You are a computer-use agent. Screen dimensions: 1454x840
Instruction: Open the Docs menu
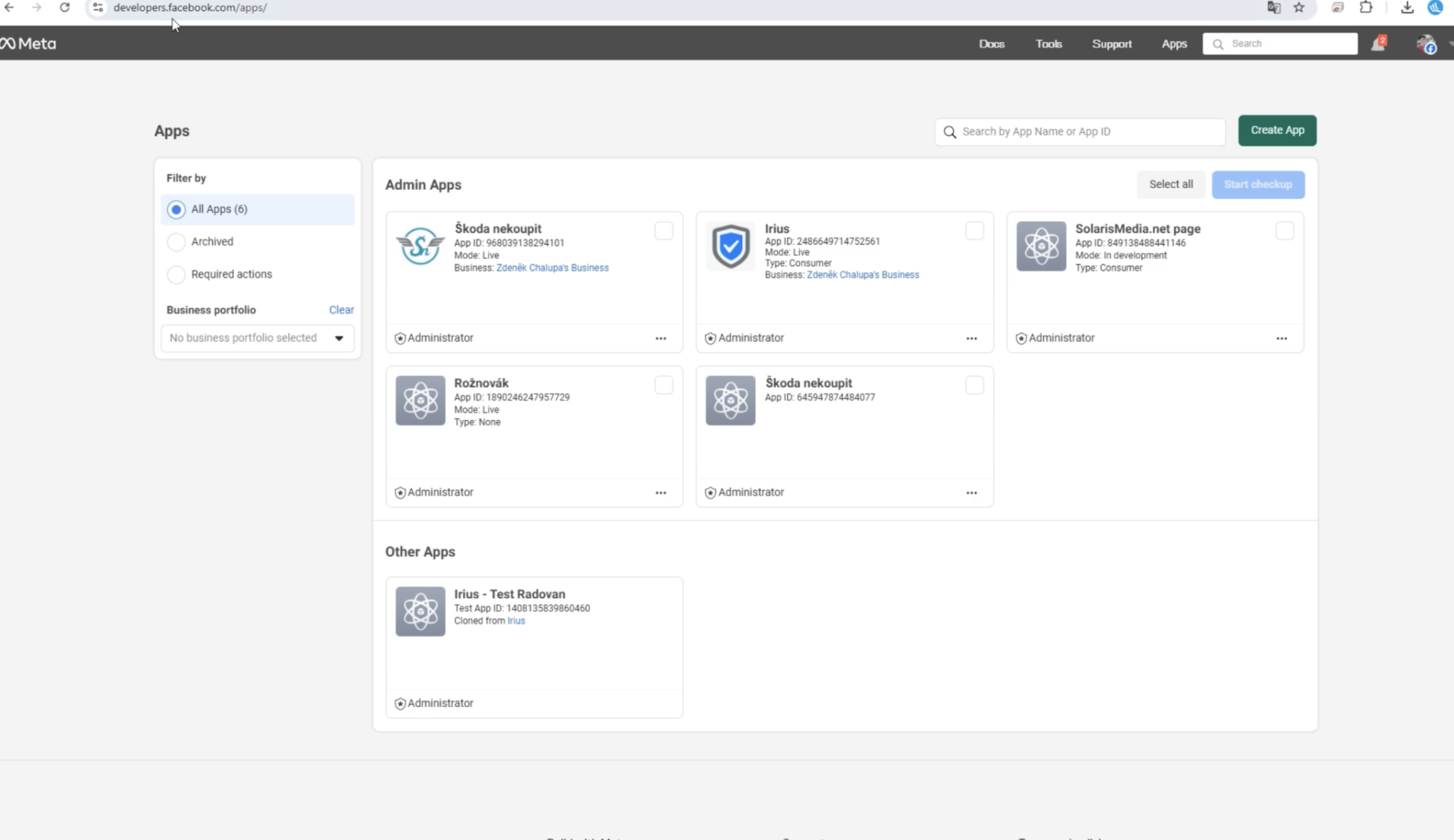coord(991,44)
